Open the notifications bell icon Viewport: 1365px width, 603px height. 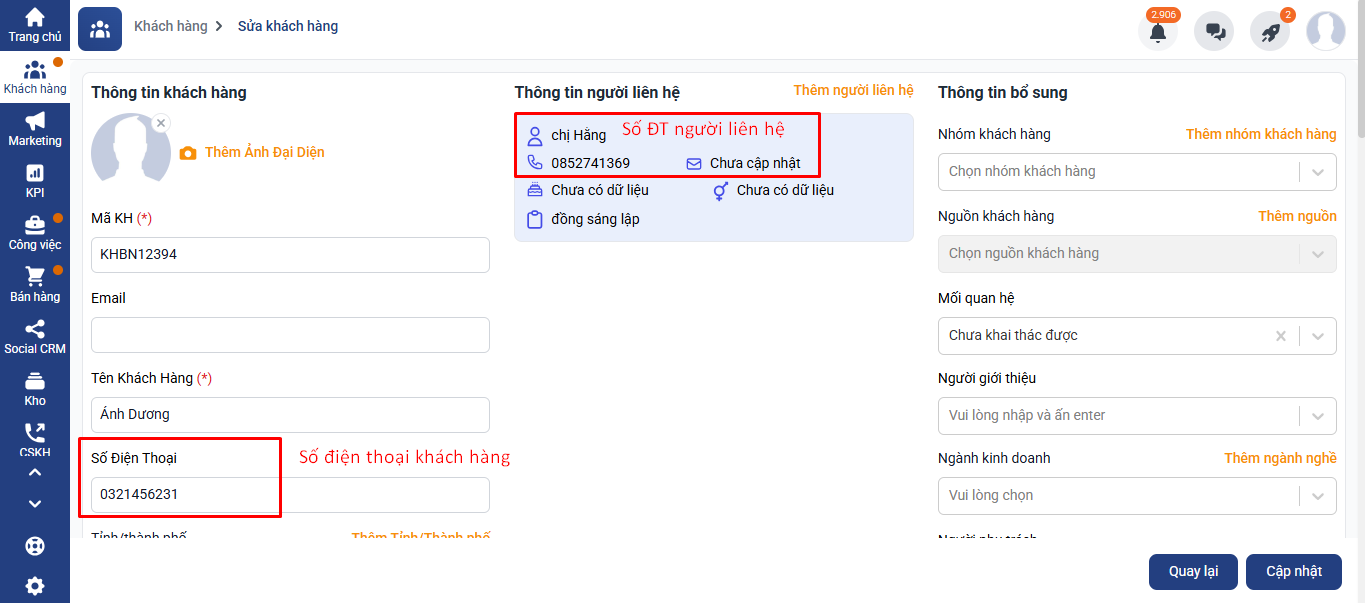tap(1158, 31)
